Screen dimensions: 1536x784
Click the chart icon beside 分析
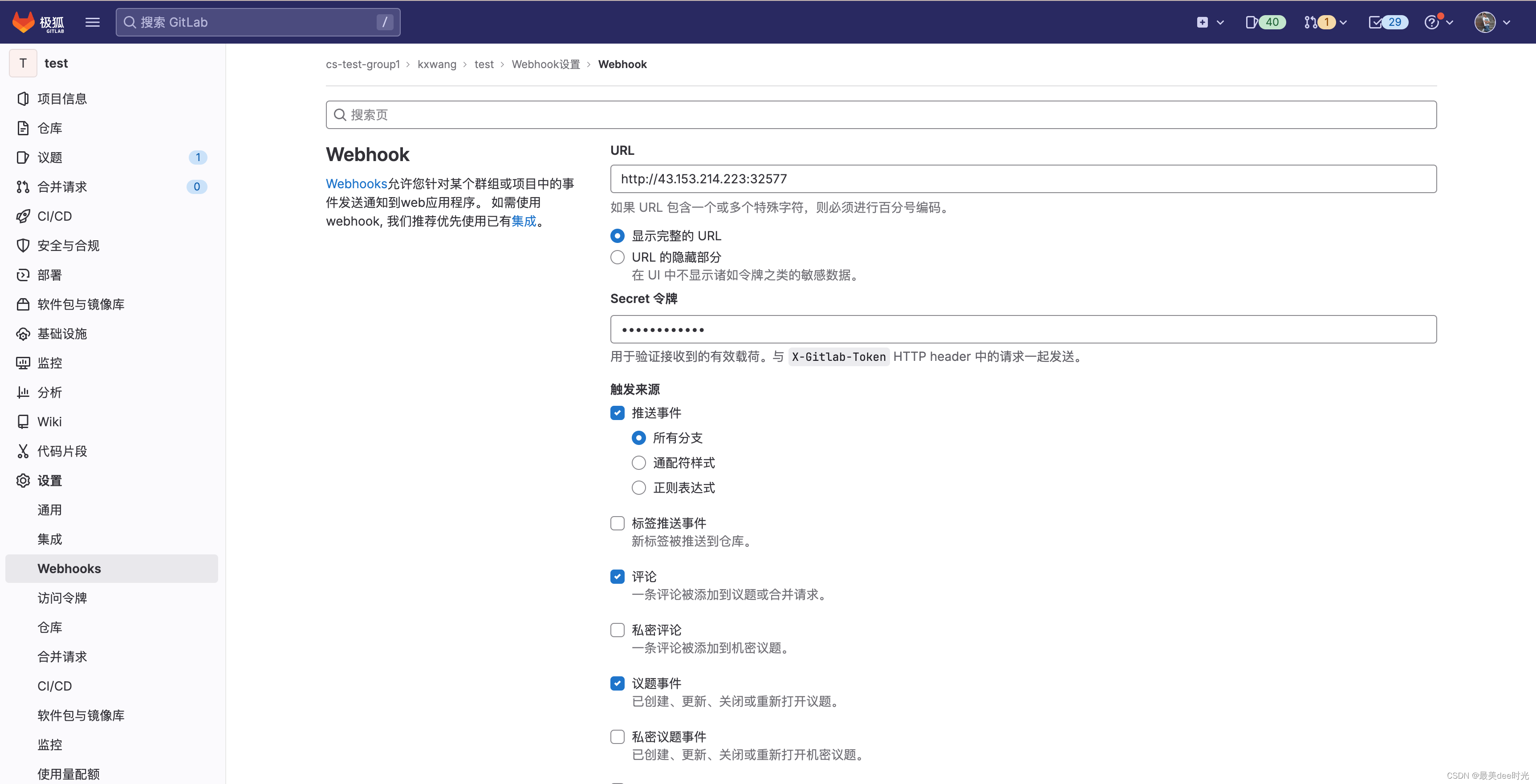click(x=23, y=392)
